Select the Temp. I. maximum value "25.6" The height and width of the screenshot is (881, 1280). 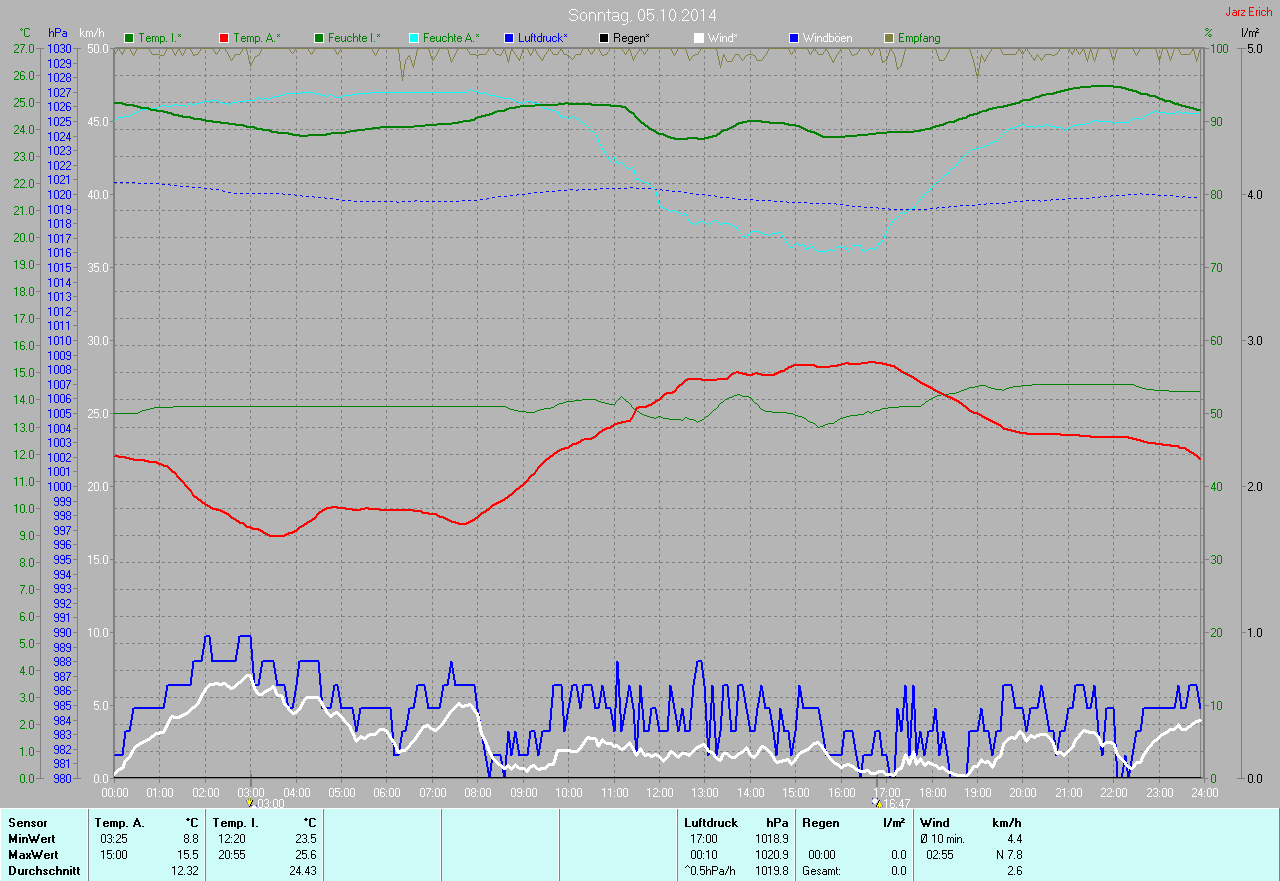pos(306,855)
